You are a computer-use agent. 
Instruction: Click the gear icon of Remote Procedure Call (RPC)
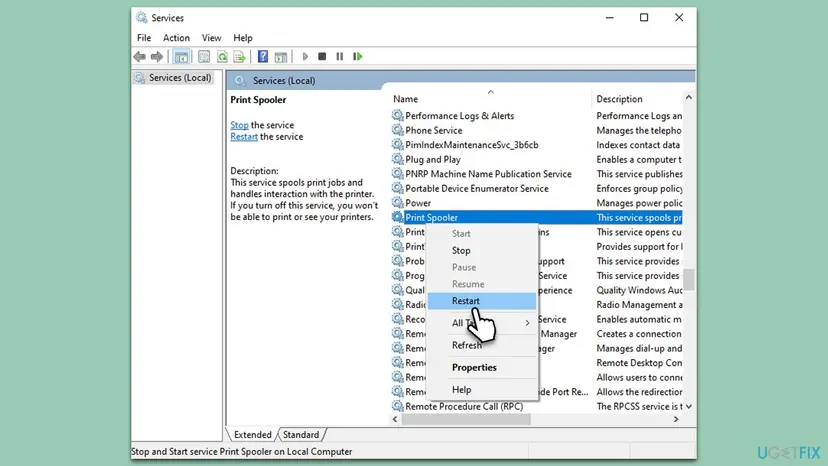397,406
